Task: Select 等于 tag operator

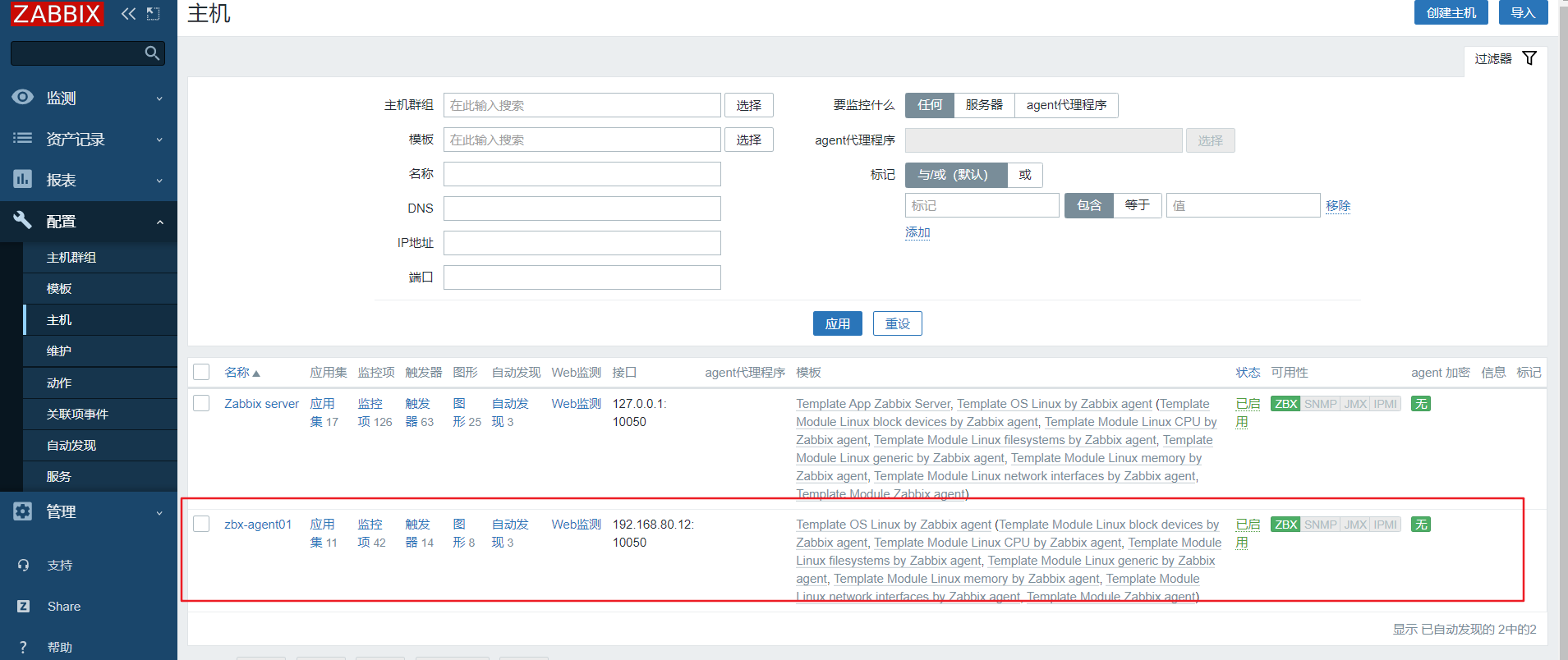Action: pyautogui.click(x=1138, y=205)
